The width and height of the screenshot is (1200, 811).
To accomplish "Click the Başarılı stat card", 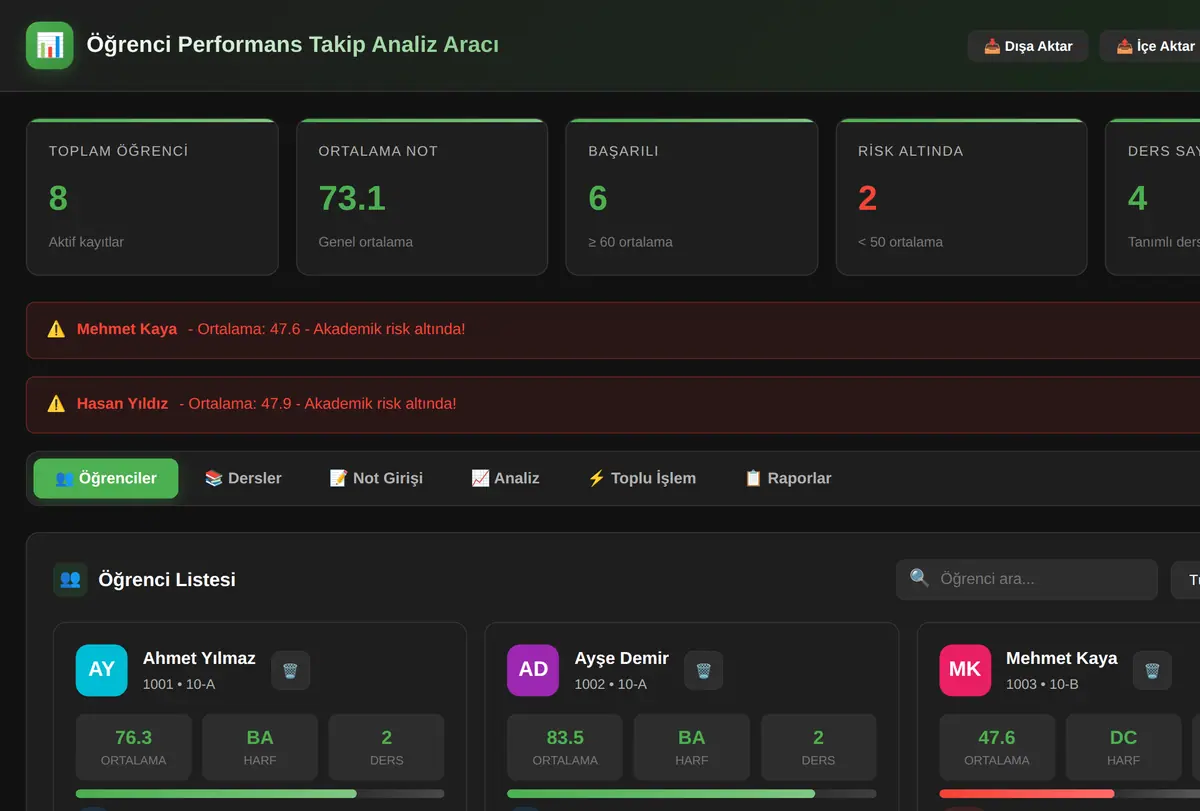I will tap(692, 197).
